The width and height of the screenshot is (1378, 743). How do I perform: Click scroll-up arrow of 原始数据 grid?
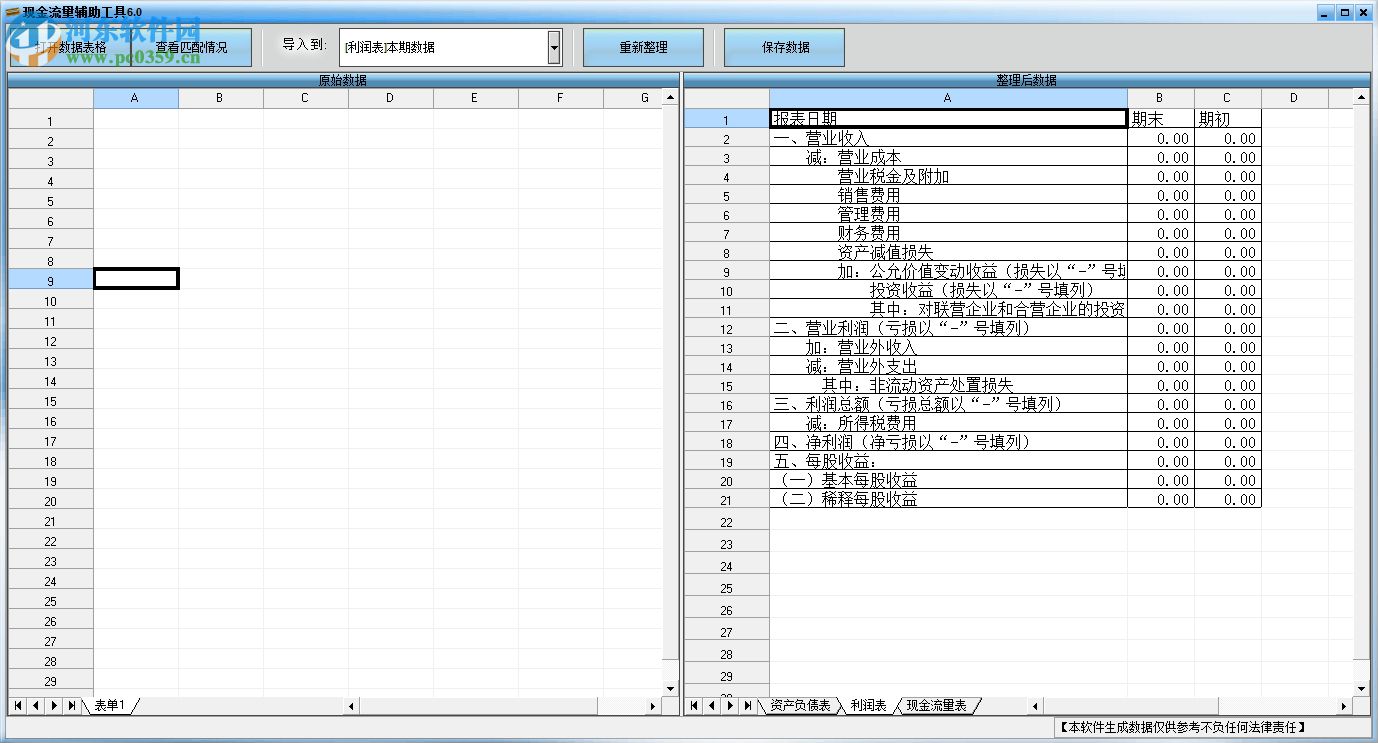pos(670,98)
